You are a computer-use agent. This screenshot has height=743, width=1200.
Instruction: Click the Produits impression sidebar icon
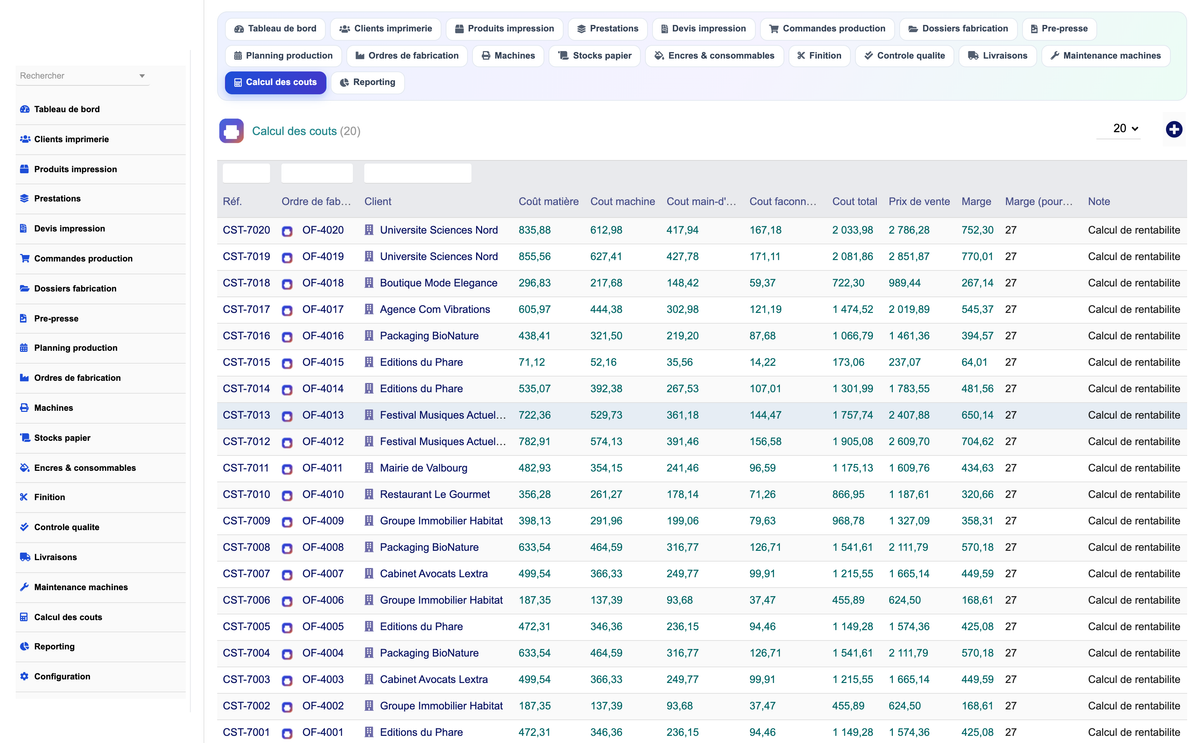(x=25, y=169)
